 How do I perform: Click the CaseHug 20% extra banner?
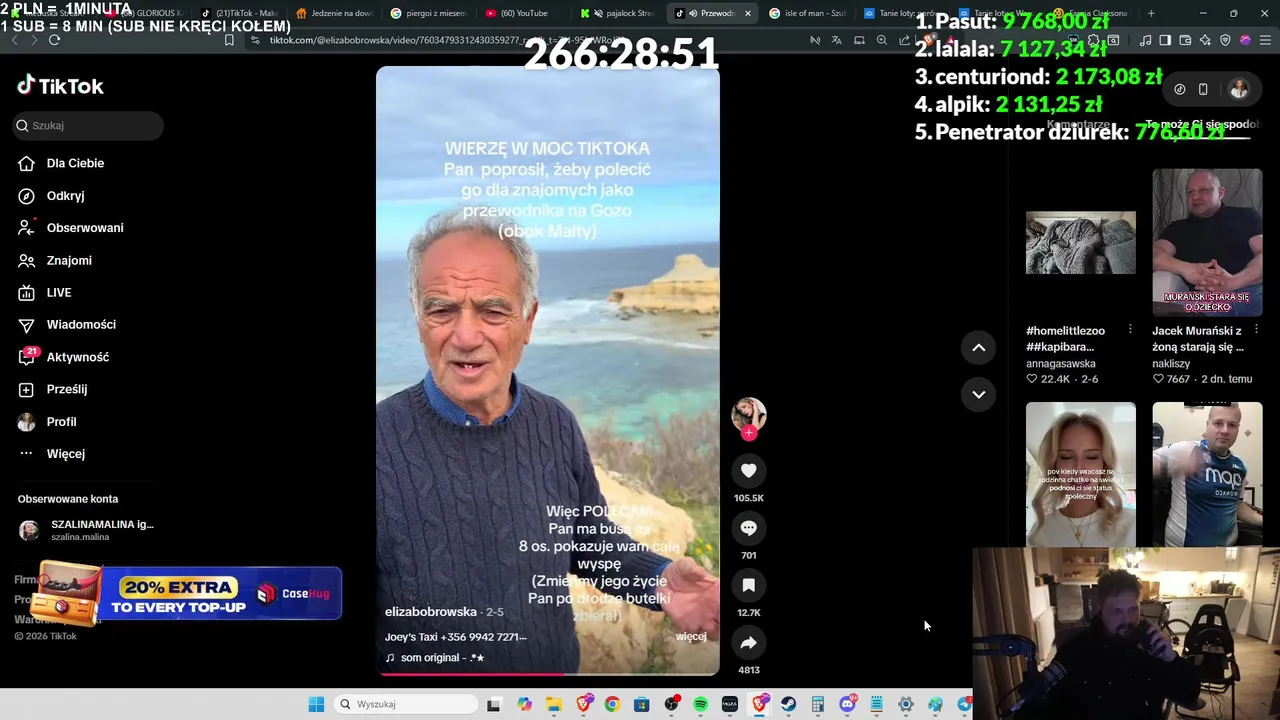point(188,593)
